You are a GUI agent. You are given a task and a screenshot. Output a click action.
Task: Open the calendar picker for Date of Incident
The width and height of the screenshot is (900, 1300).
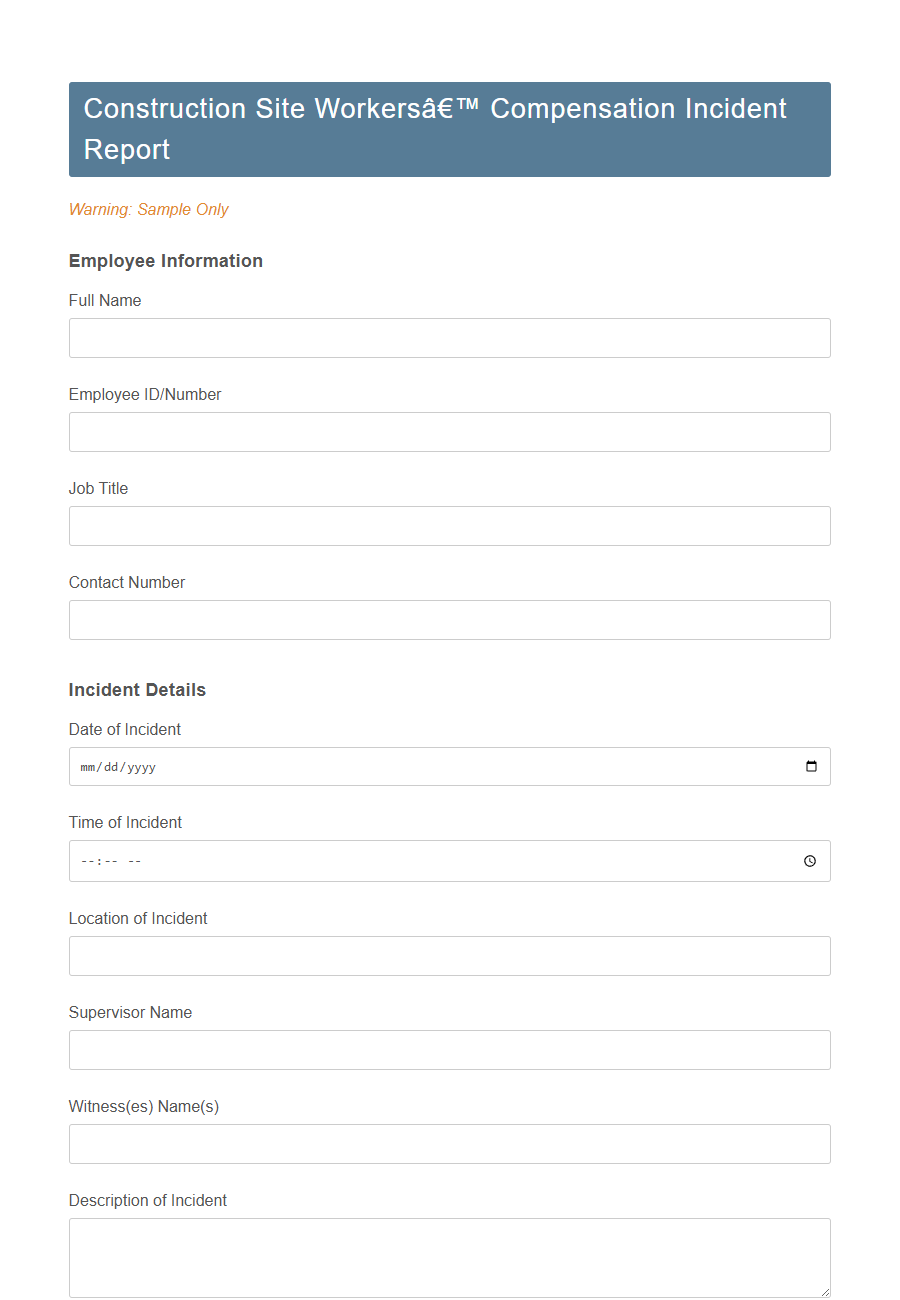(x=812, y=766)
